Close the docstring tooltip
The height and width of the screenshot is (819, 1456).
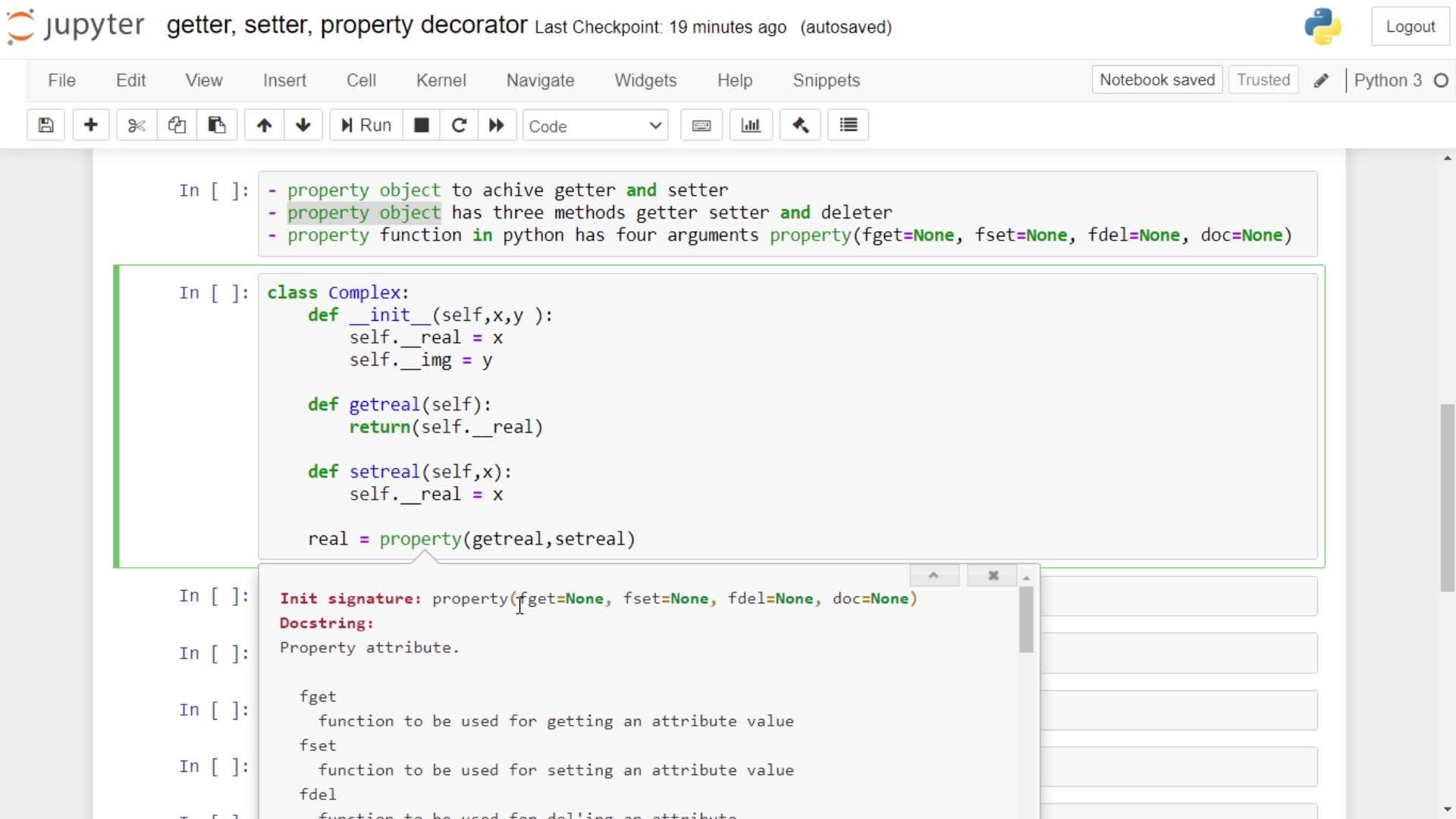[993, 576]
